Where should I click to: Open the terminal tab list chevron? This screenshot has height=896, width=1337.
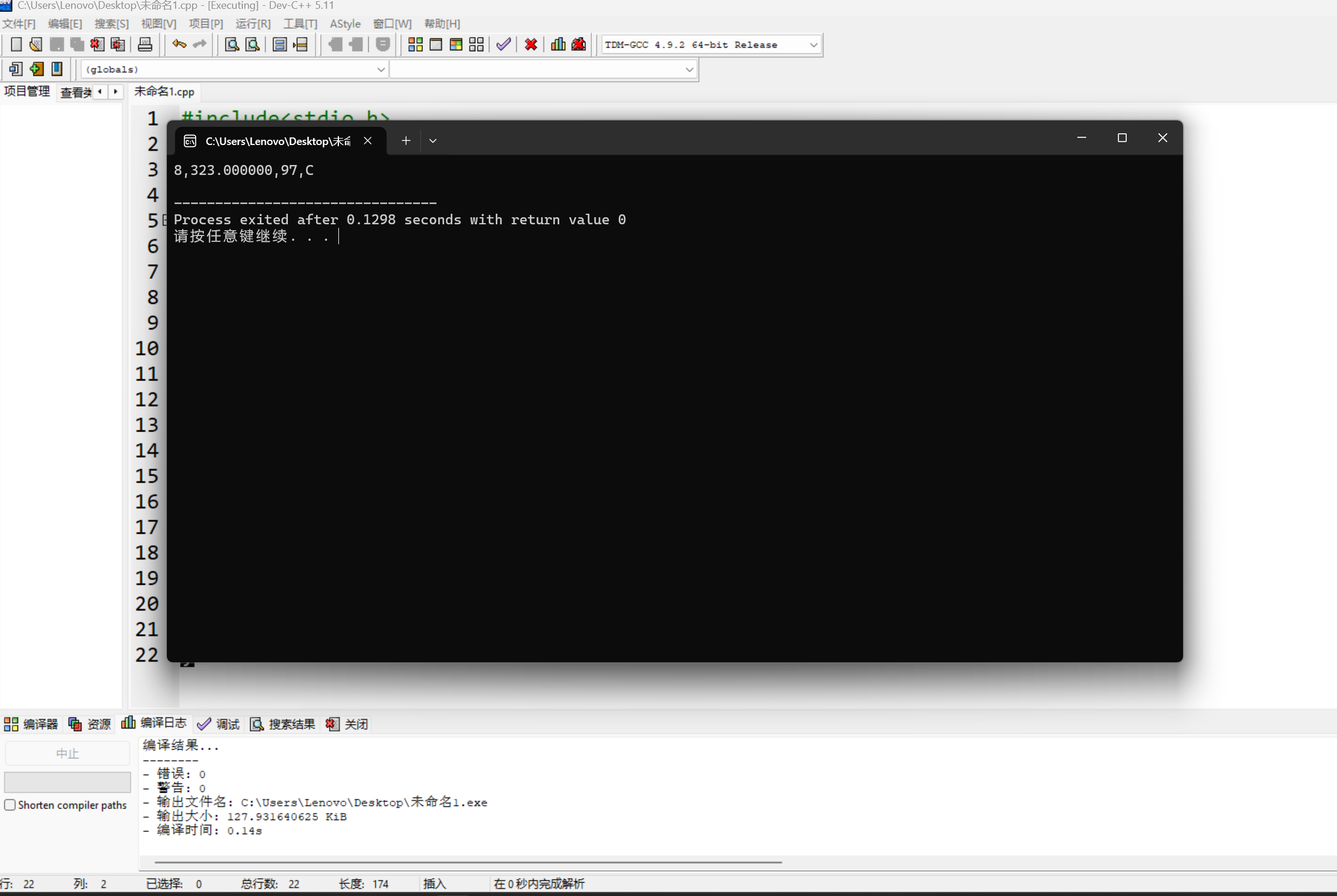tap(433, 141)
